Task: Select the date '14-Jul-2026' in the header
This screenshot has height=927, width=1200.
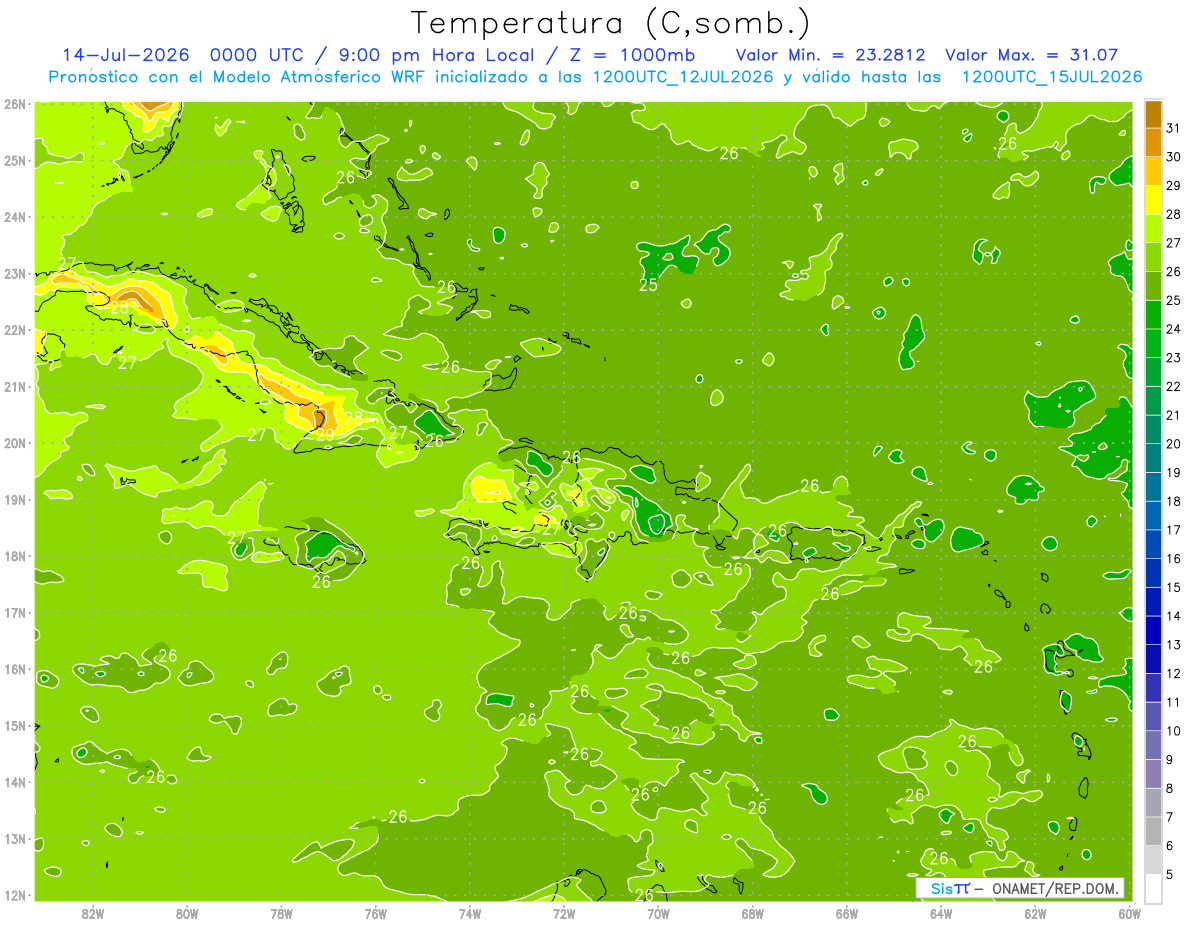Action: (125, 55)
